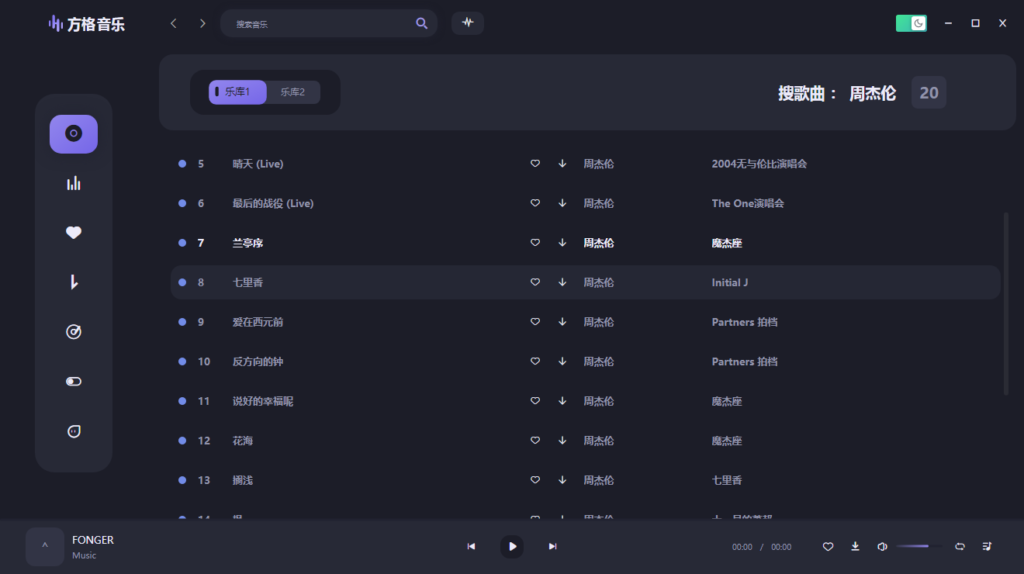Click the waveform icon beside search bar
Image resolution: width=1024 pixels, height=574 pixels.
click(467, 23)
